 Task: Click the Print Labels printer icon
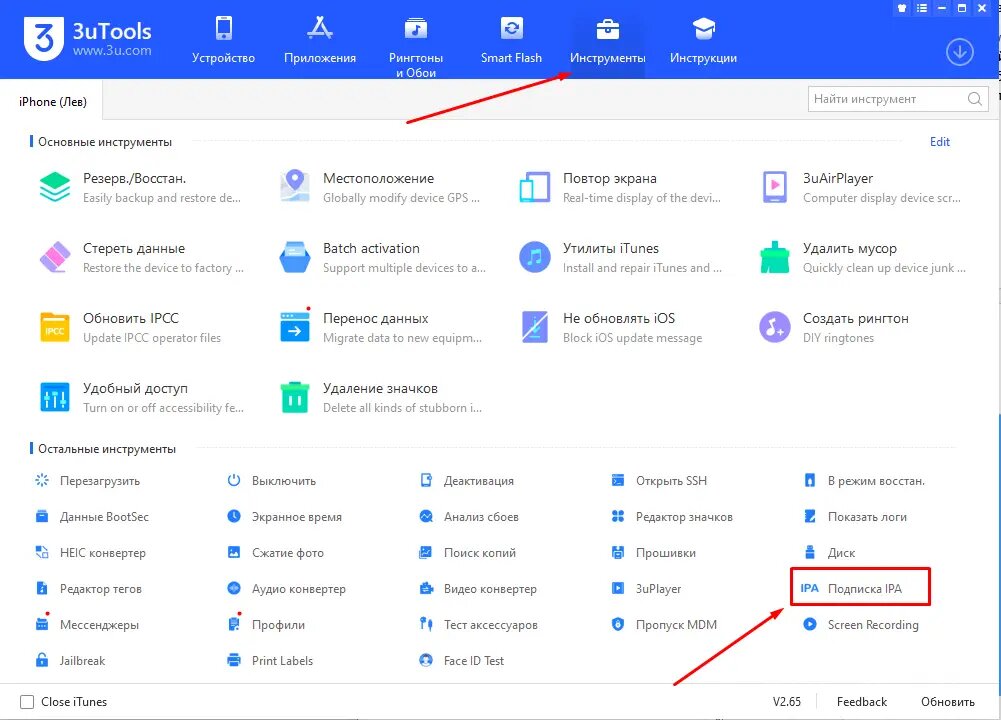click(234, 660)
